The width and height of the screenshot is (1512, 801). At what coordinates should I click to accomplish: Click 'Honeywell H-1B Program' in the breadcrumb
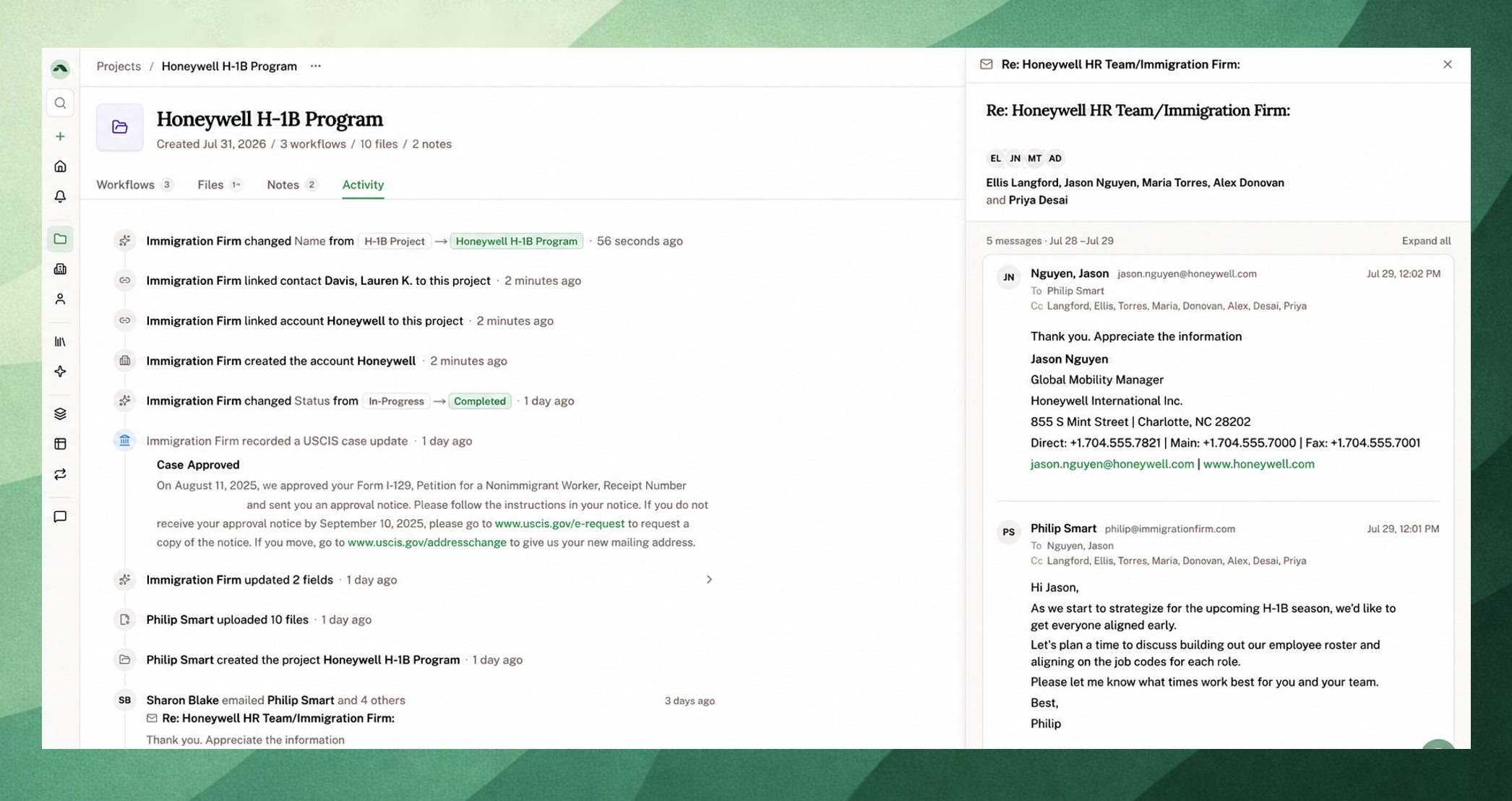229,66
